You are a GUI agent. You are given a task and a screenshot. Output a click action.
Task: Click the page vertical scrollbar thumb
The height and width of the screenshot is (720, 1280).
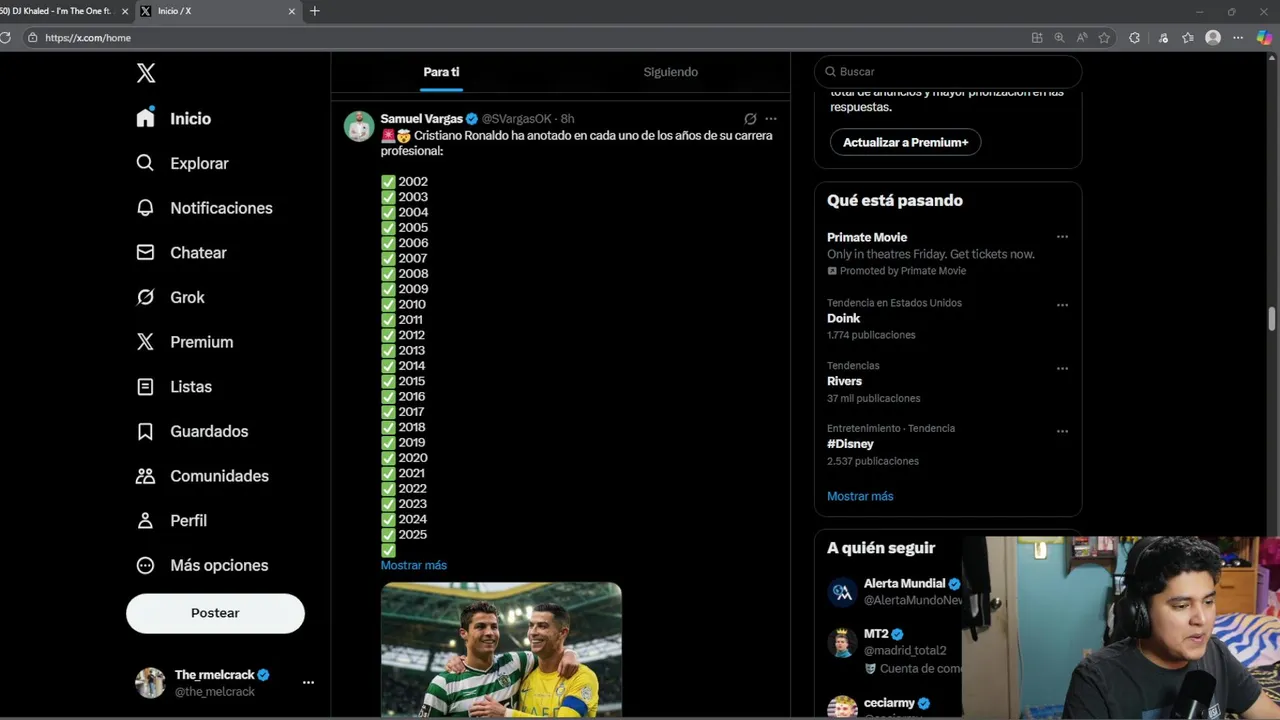pyautogui.click(x=1272, y=318)
